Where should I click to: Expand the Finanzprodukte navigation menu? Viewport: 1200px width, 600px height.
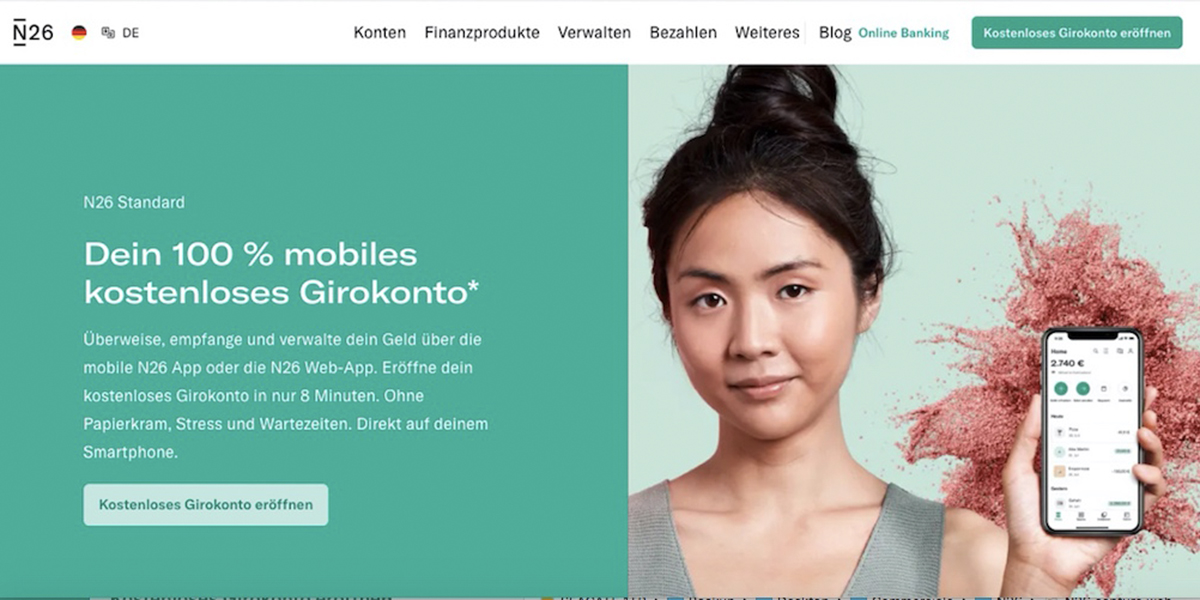(x=482, y=32)
